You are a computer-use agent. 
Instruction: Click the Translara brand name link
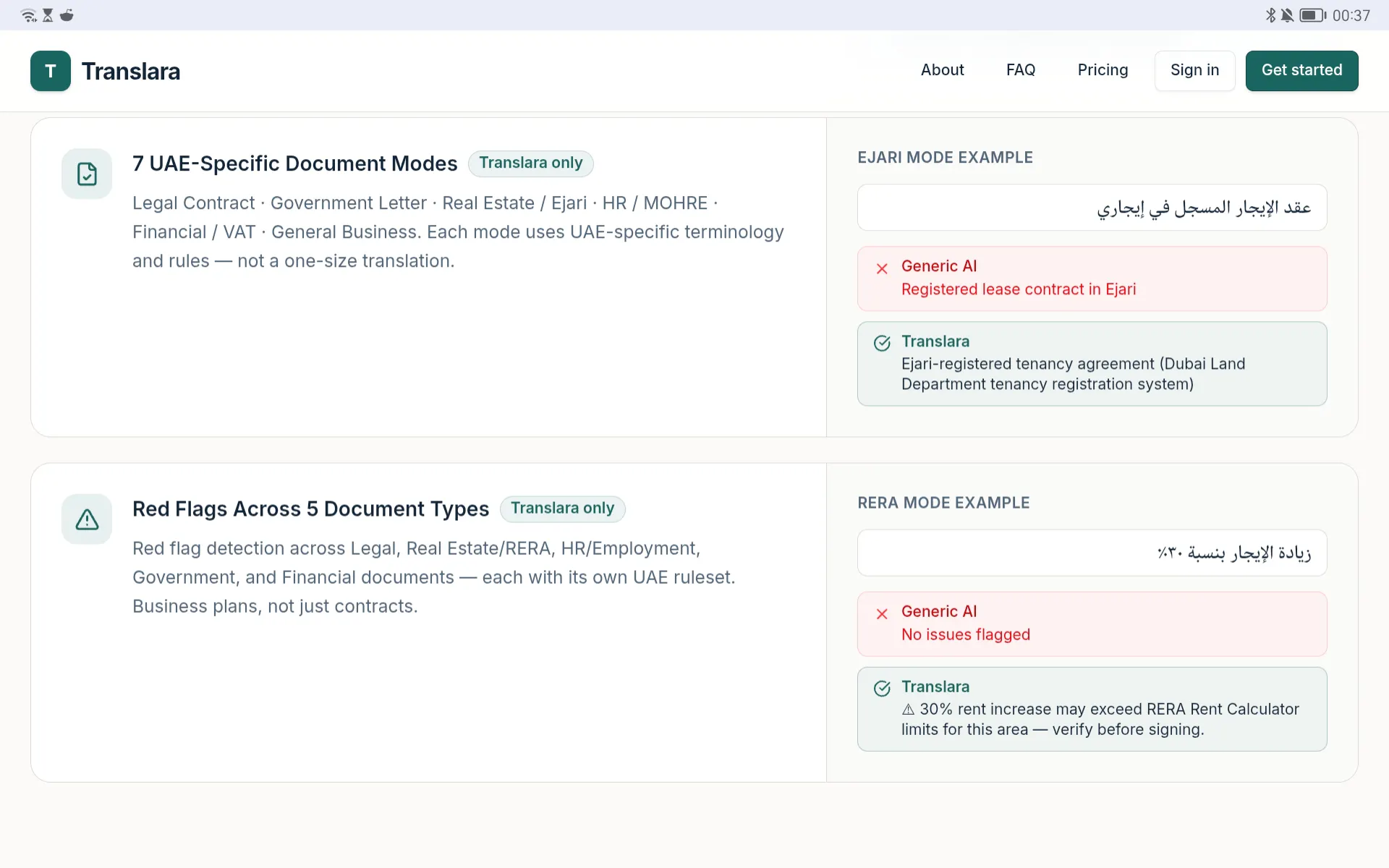[131, 72]
